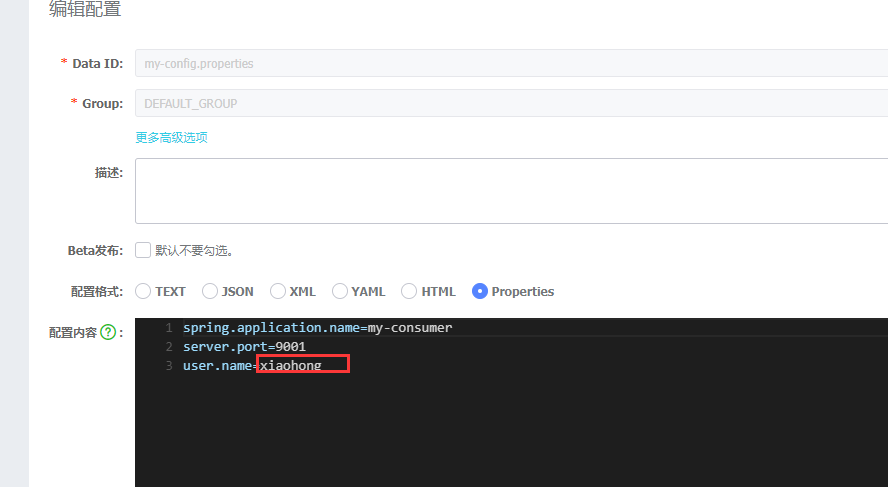The image size is (888, 487).
Task: Select the Properties format radio button
Action: click(480, 291)
